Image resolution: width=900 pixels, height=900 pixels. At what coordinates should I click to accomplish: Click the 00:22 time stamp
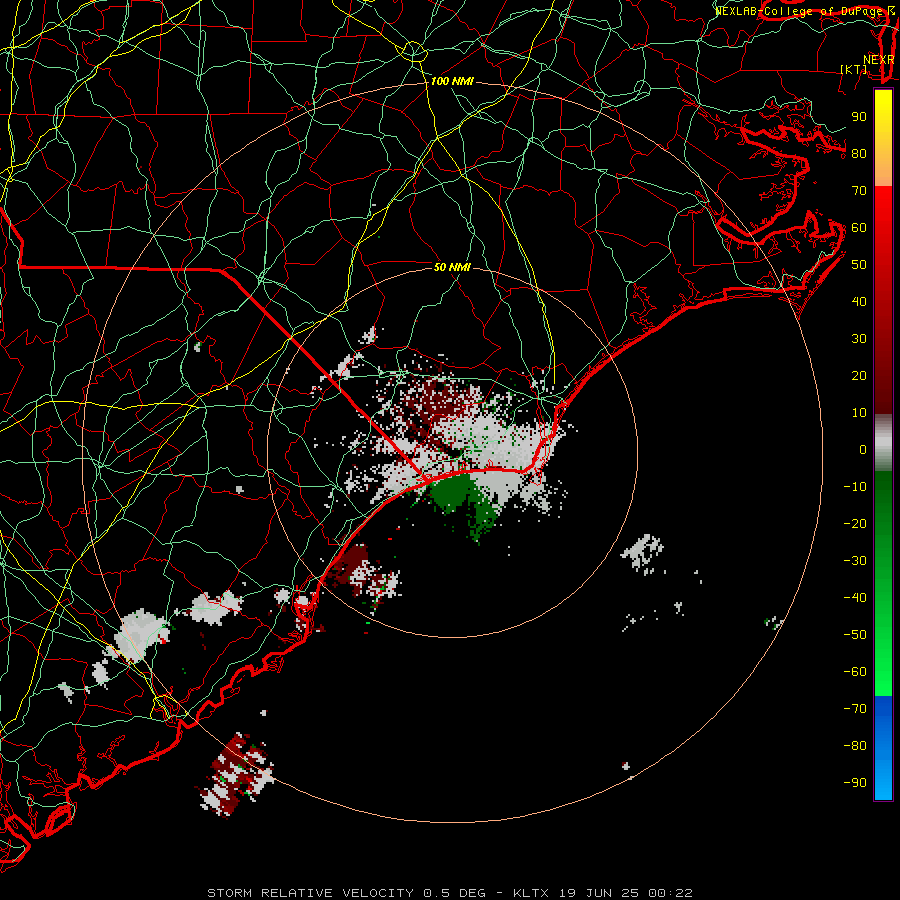[670, 893]
